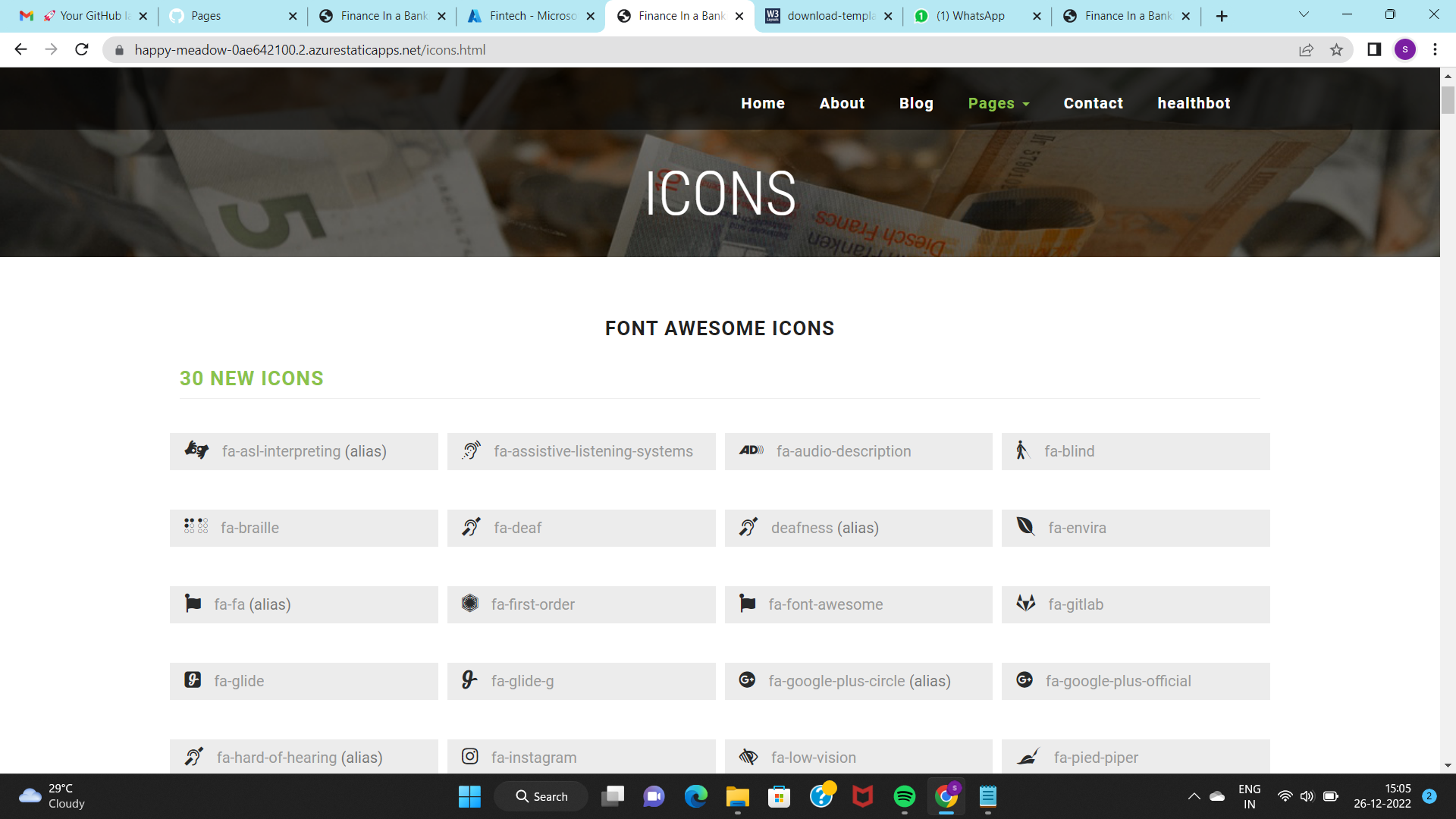Click the fa-audio-description AD icon

(751, 450)
